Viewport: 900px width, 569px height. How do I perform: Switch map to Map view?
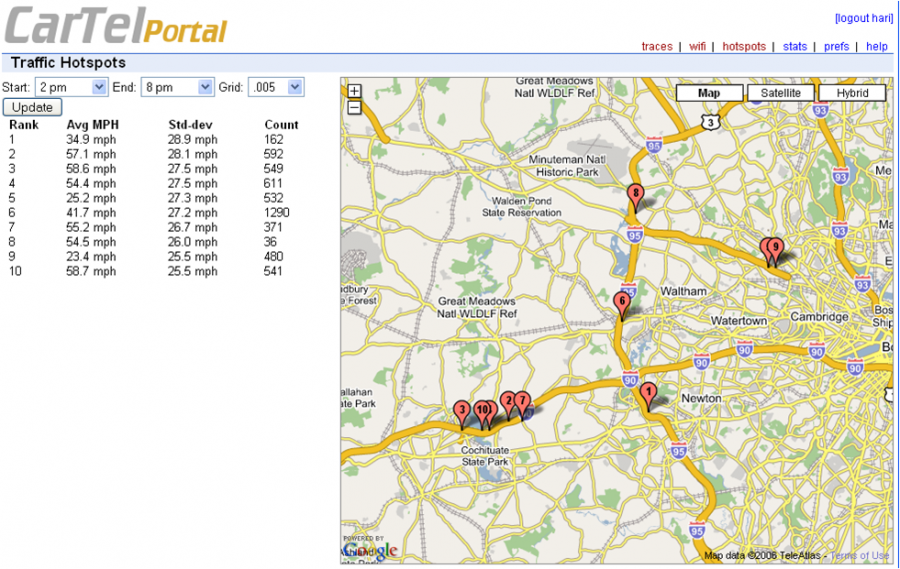tap(709, 93)
